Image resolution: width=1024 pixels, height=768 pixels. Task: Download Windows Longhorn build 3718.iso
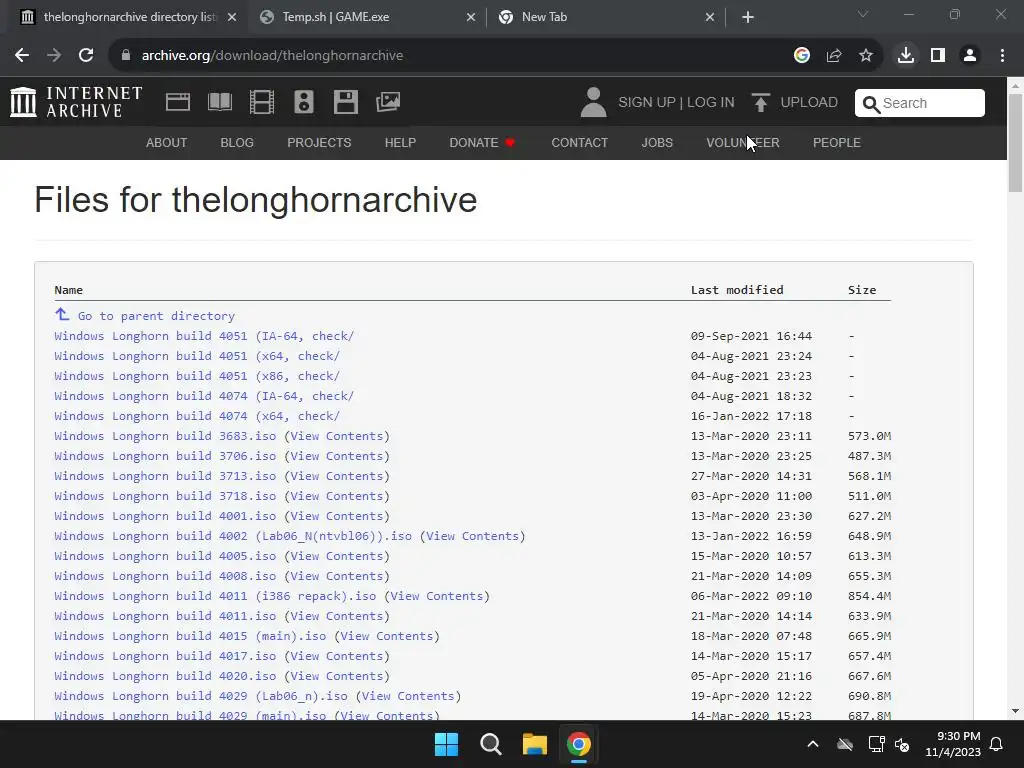(165, 496)
